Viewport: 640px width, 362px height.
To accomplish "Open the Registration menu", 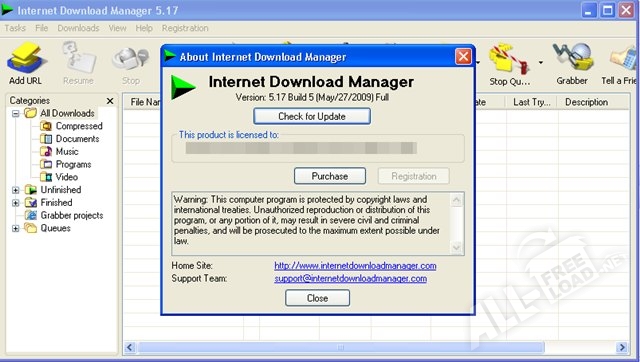I will pos(185,28).
